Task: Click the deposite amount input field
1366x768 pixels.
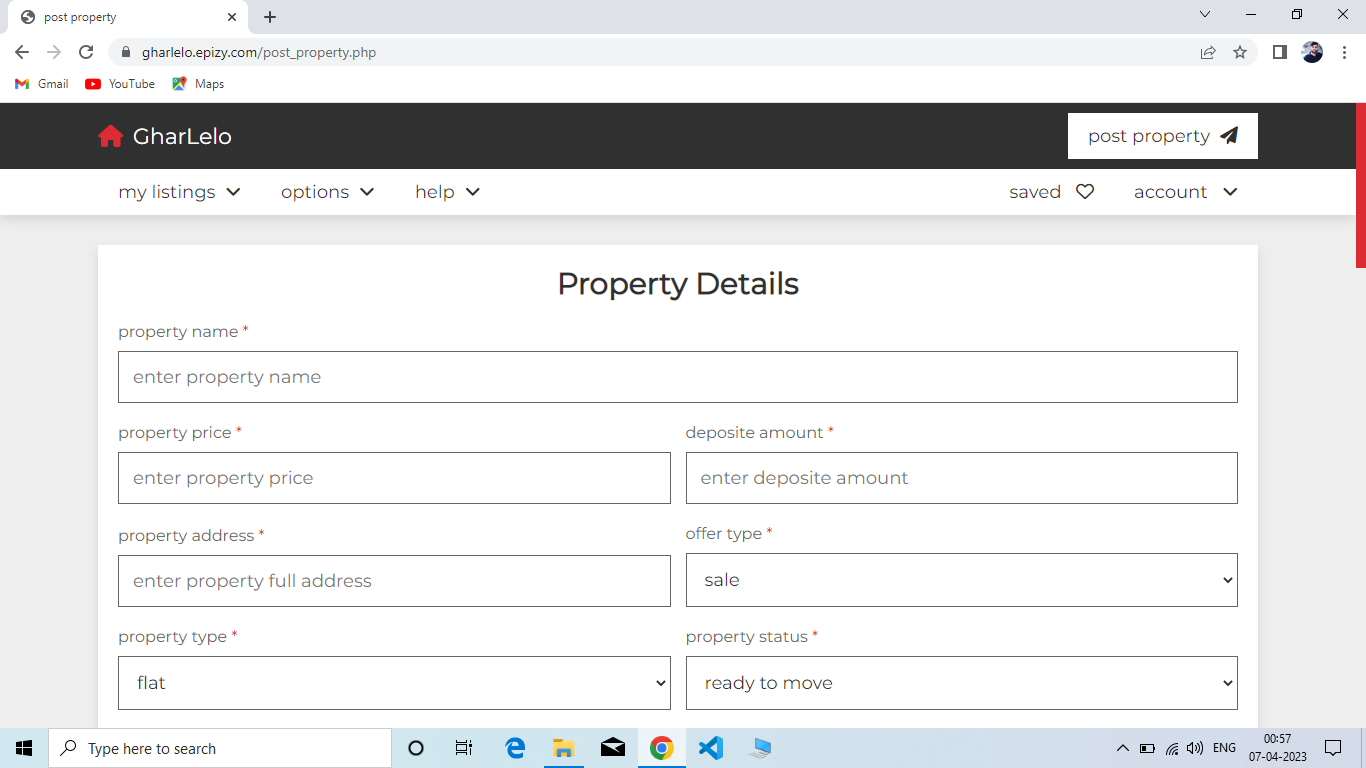Action: pyautogui.click(x=962, y=478)
